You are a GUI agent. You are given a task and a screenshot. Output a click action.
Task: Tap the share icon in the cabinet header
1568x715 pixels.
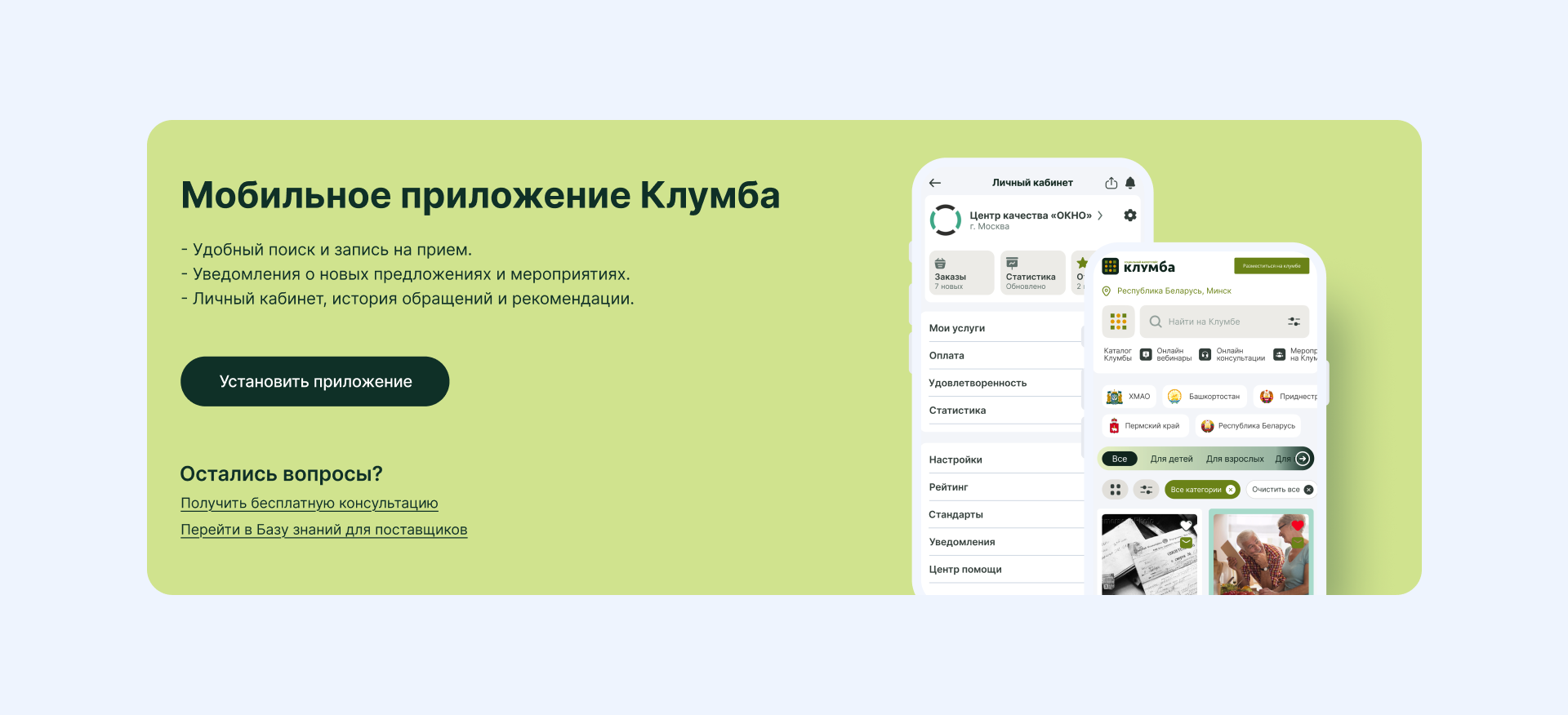[1111, 183]
